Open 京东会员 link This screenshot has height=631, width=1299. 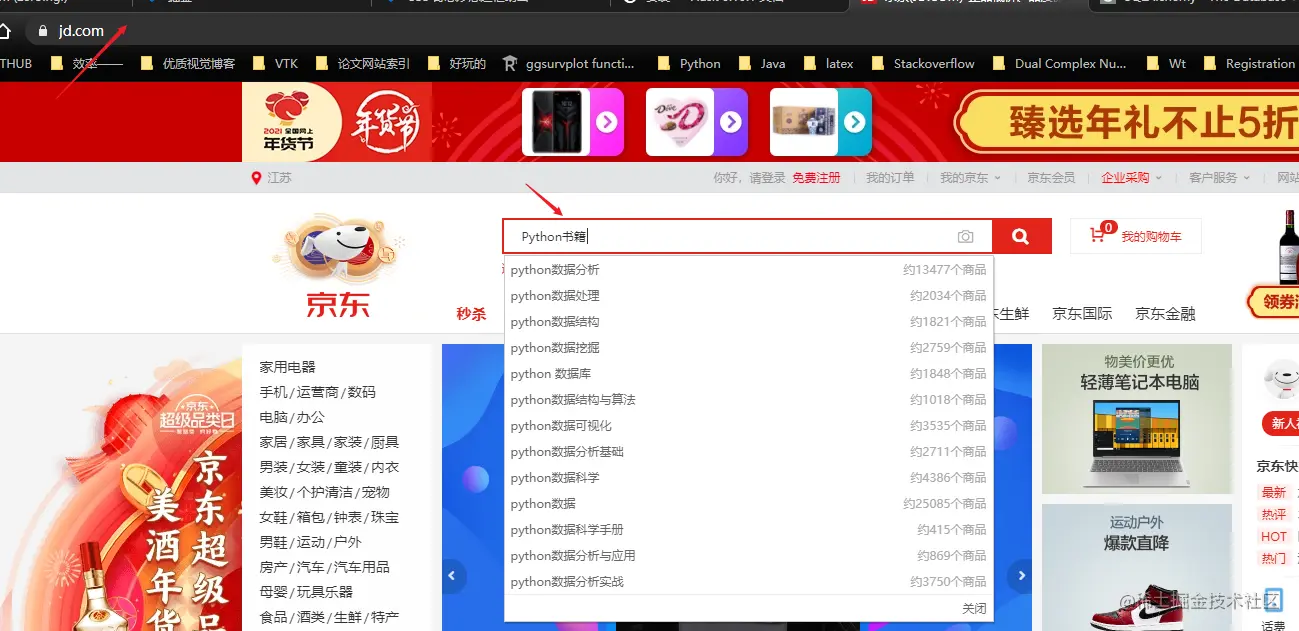coord(1051,178)
